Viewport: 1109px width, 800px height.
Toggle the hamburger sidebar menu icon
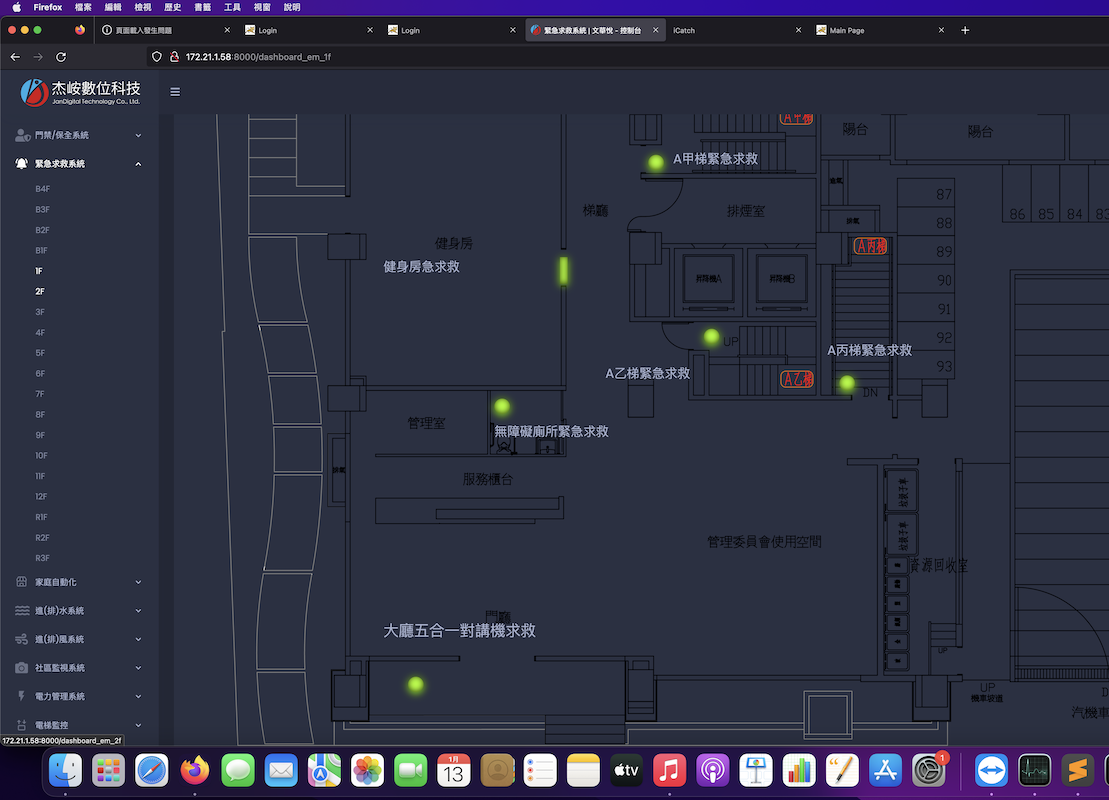[x=175, y=92]
